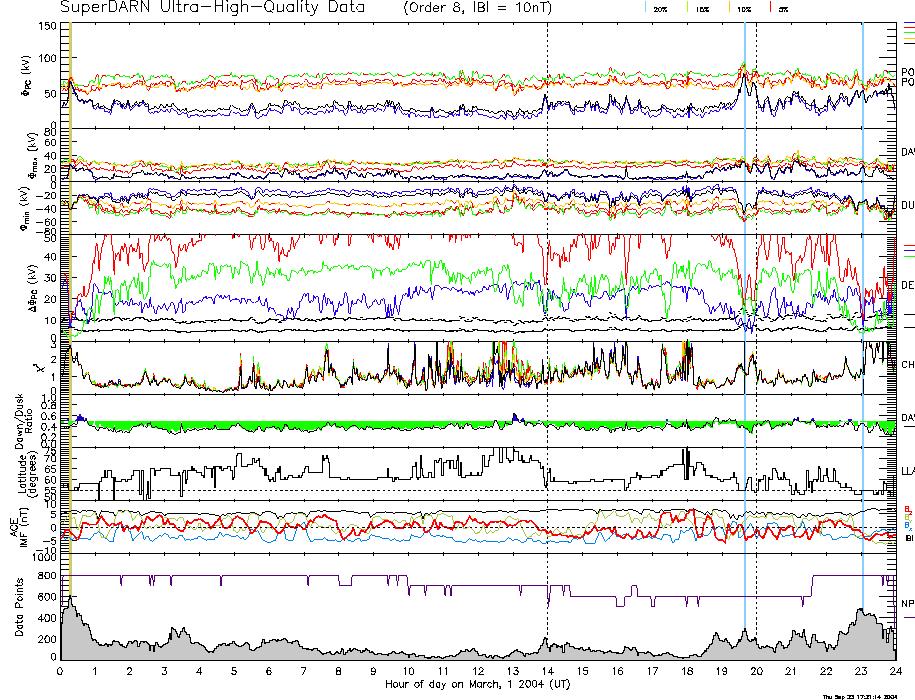Click the x-axis tick label '4'
This screenshot has width=915, height=700.
click(x=200, y=671)
